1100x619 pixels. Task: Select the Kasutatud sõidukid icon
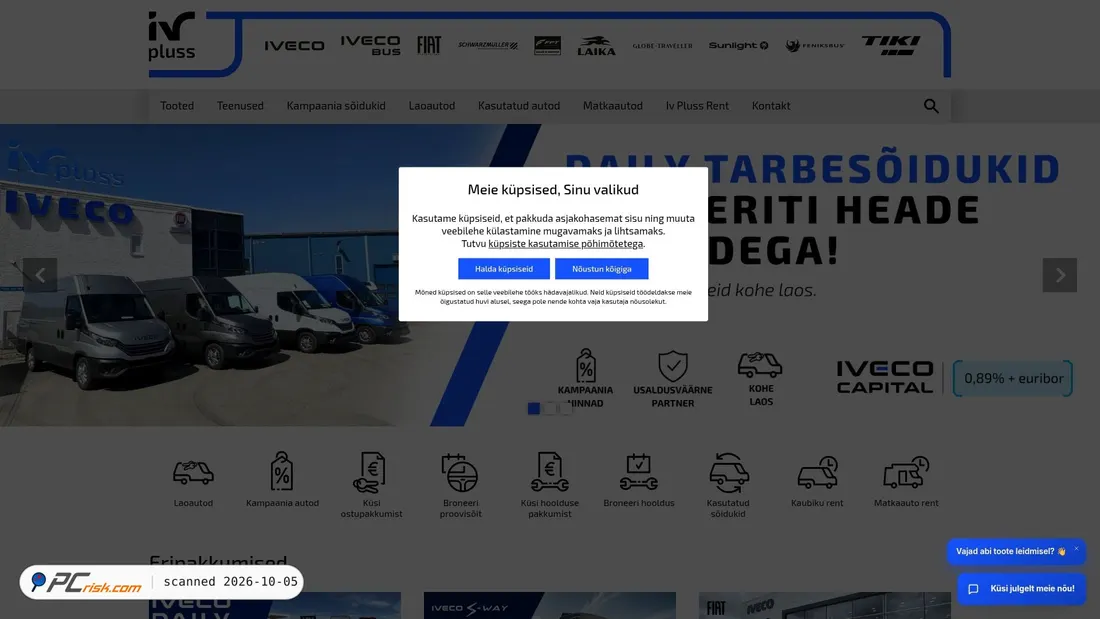coord(728,472)
